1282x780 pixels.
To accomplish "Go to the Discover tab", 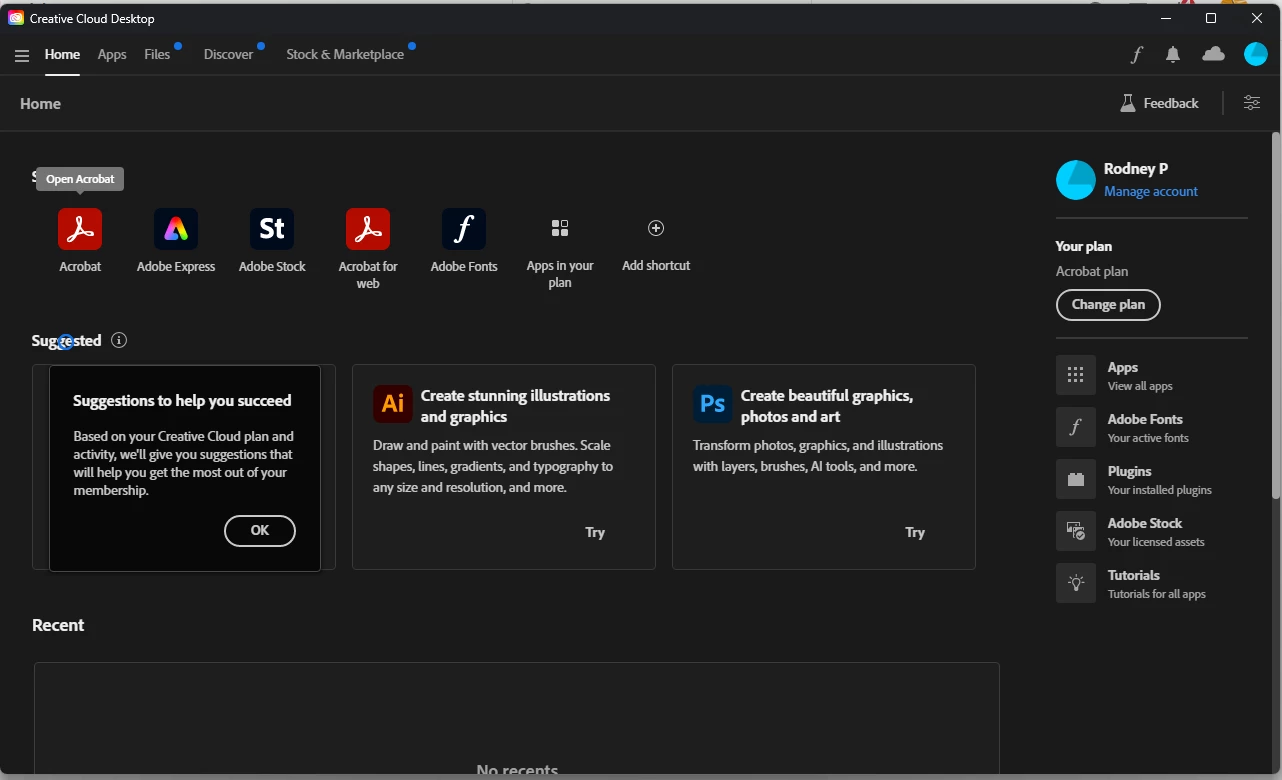I will pyautogui.click(x=228, y=54).
